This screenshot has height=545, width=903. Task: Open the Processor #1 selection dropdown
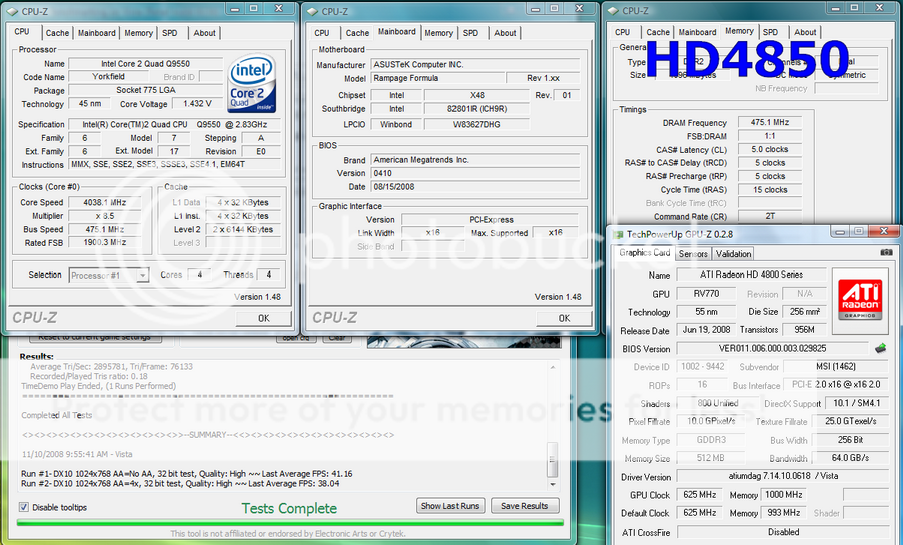click(109, 275)
